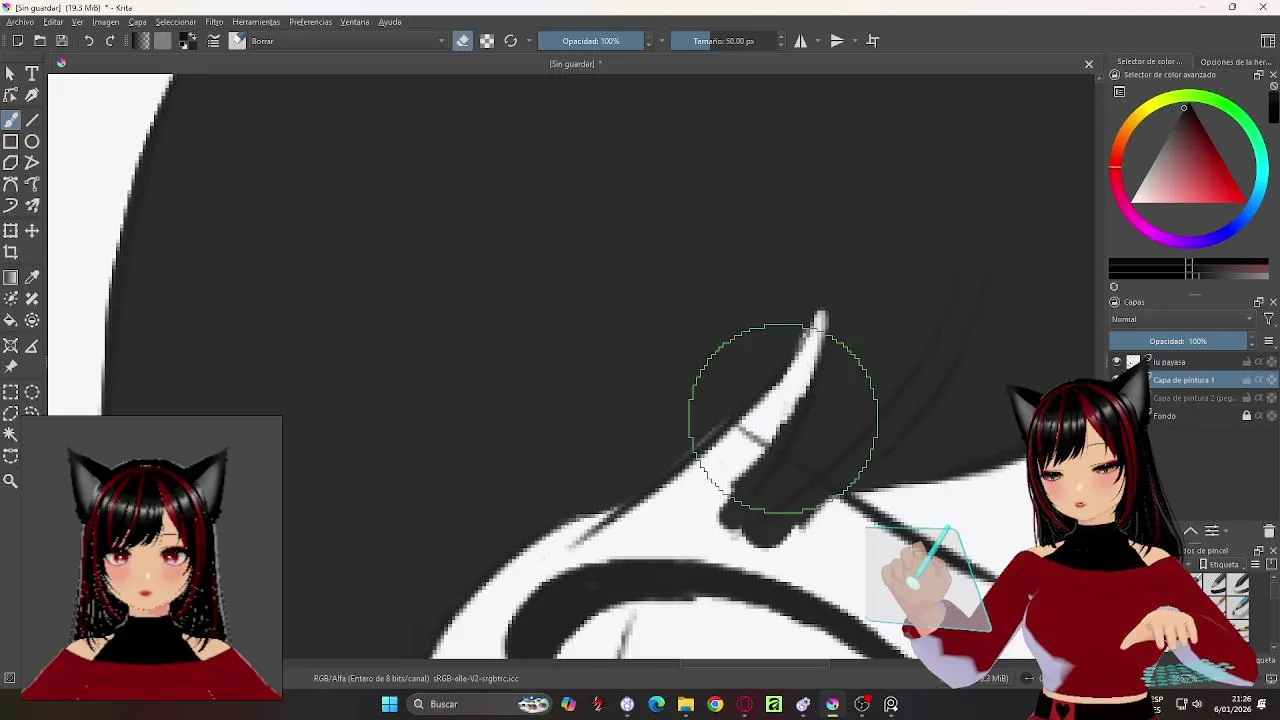
Task: Select the Line tool
Action: pyautogui.click(x=32, y=120)
